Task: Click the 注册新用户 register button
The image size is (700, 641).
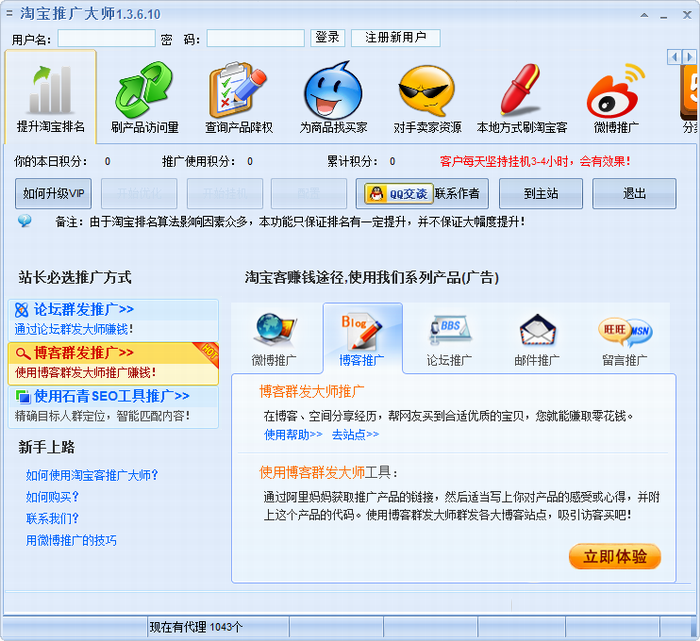Action: coord(396,37)
